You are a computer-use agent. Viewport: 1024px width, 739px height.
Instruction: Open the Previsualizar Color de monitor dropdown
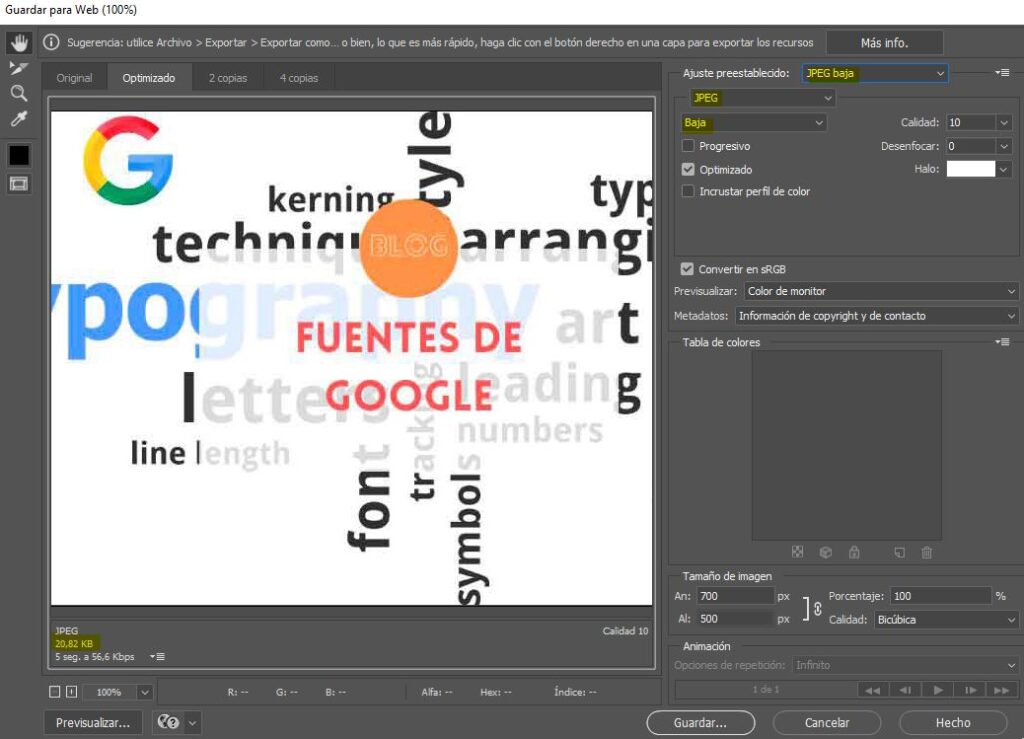tap(881, 291)
